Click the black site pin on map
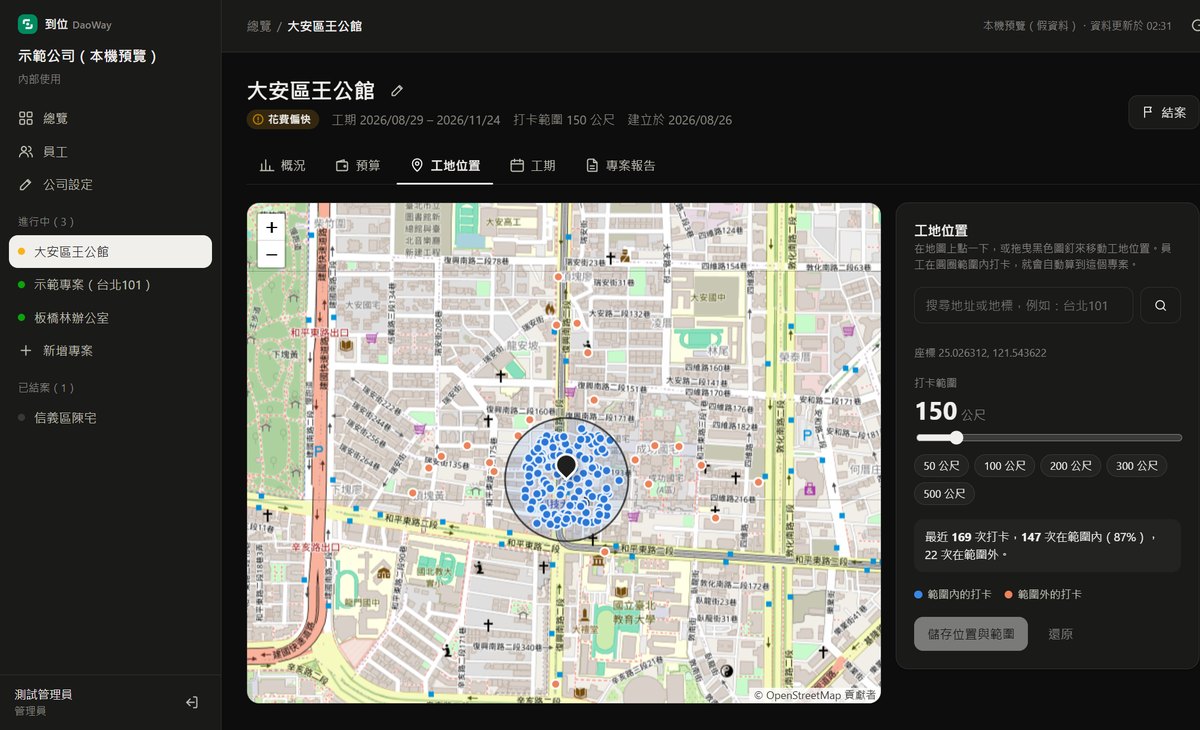Image resolution: width=1200 pixels, height=730 pixels. (566, 467)
